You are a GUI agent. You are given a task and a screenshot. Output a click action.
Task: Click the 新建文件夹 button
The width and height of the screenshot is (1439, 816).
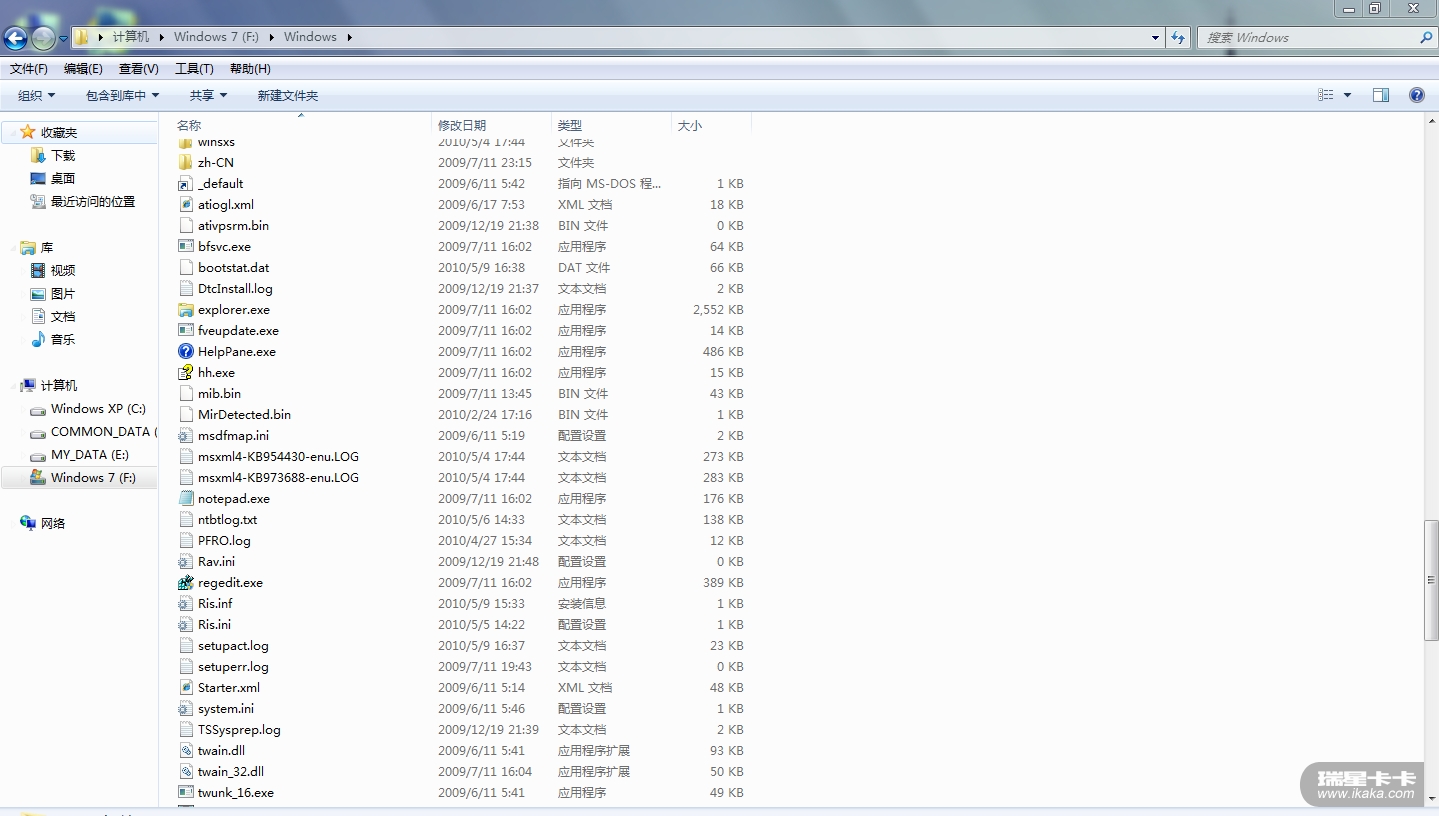[288, 96]
